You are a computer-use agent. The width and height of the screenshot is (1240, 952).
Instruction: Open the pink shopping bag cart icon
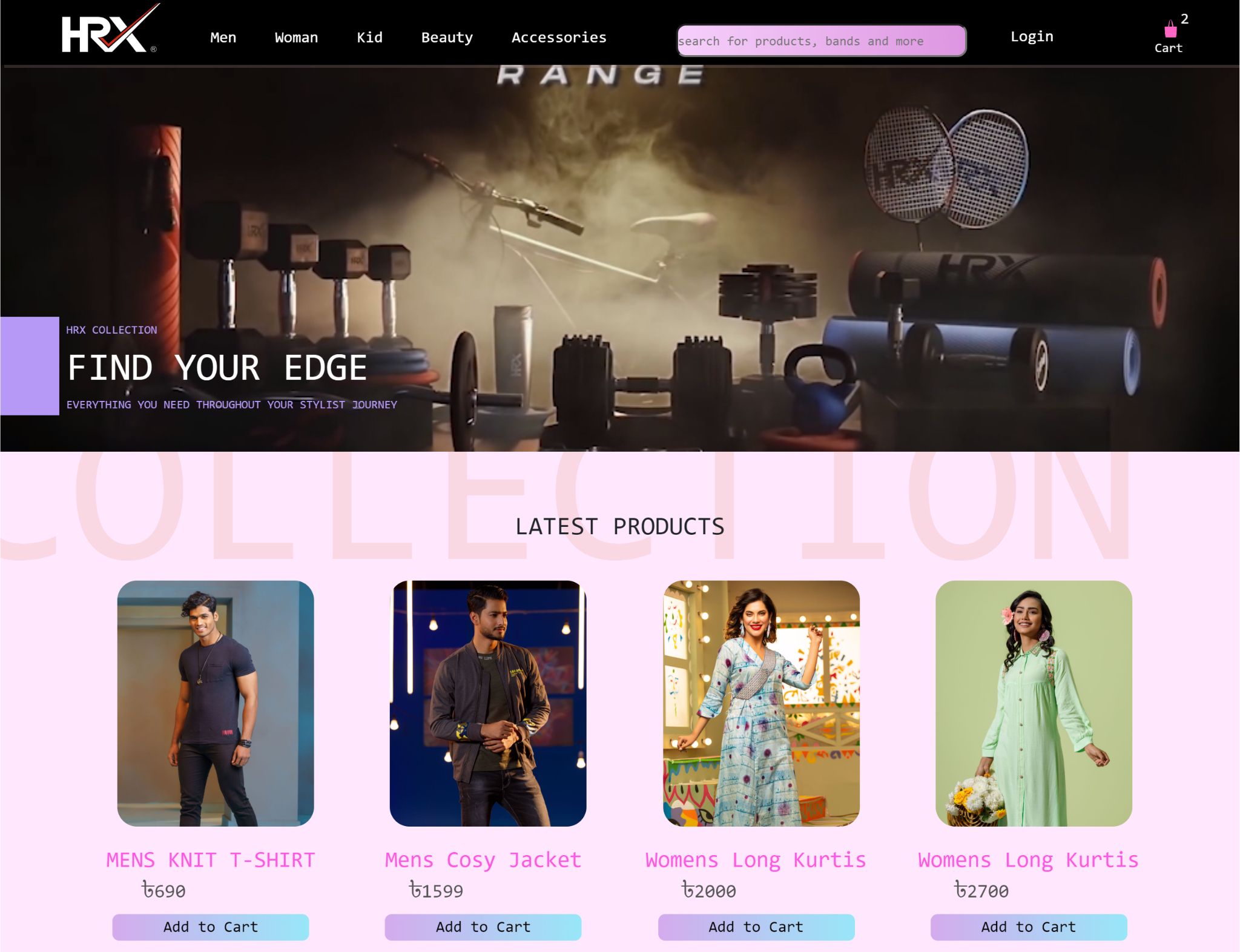pos(1170,29)
